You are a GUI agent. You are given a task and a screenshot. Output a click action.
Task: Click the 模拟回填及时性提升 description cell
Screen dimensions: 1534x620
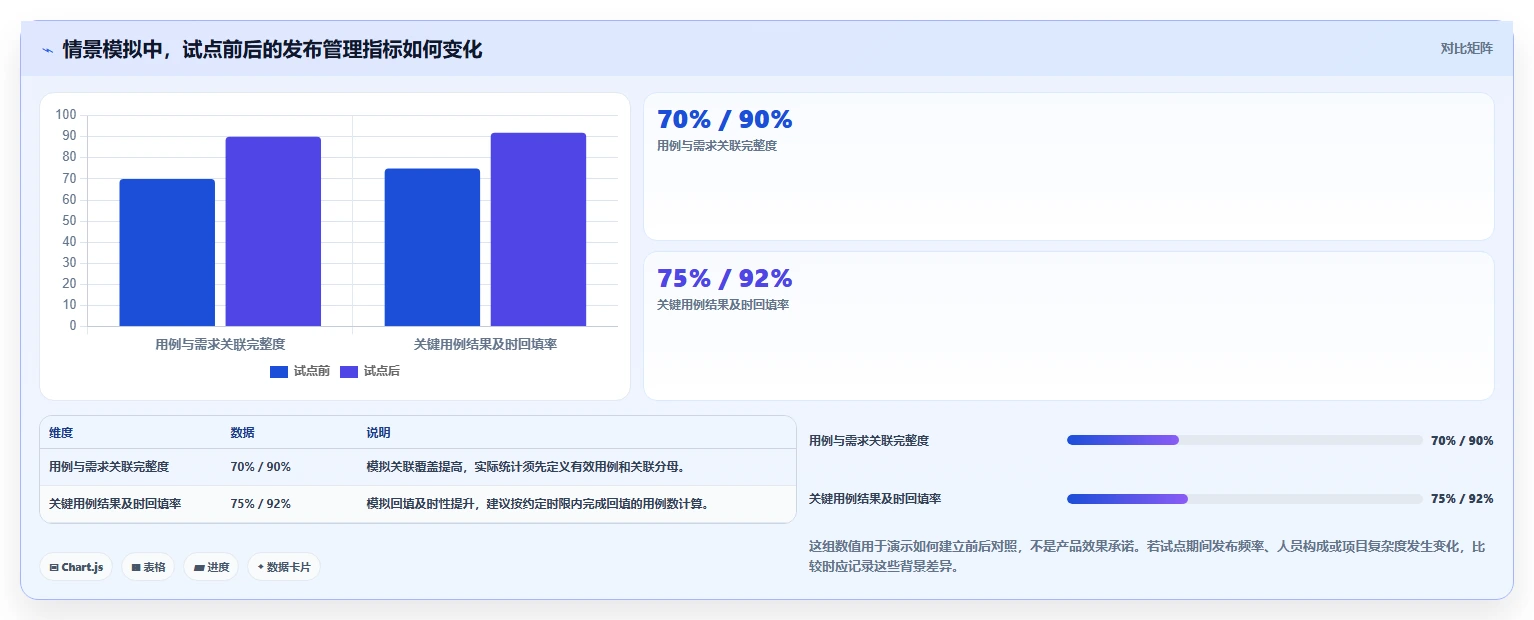tap(539, 504)
